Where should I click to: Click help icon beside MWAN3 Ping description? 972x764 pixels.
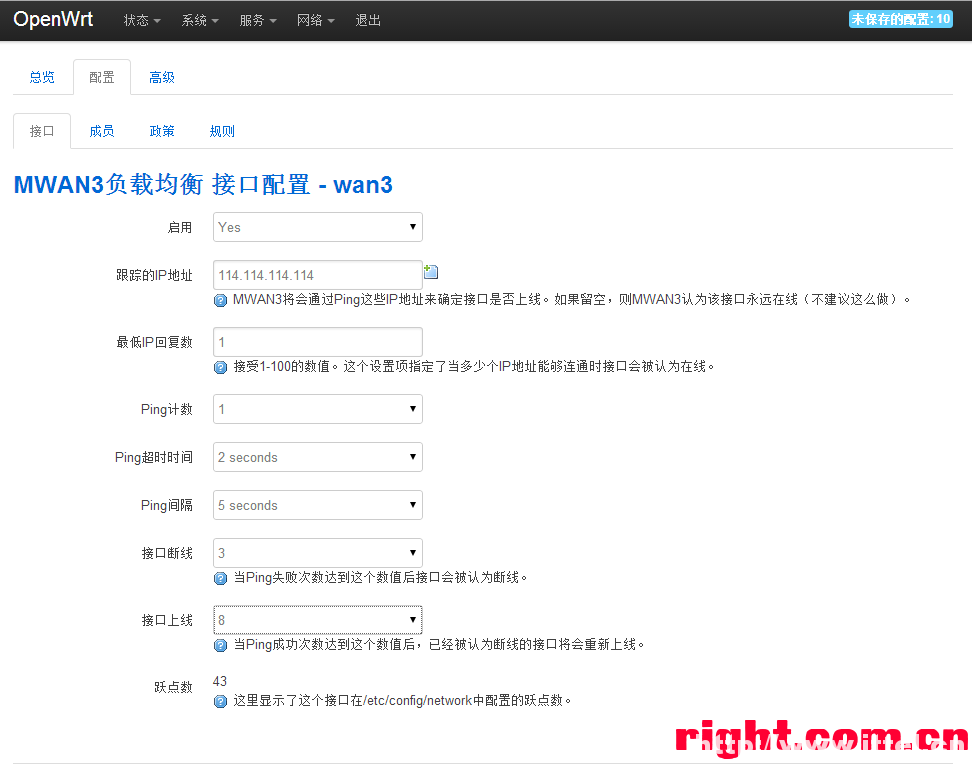[x=220, y=301]
